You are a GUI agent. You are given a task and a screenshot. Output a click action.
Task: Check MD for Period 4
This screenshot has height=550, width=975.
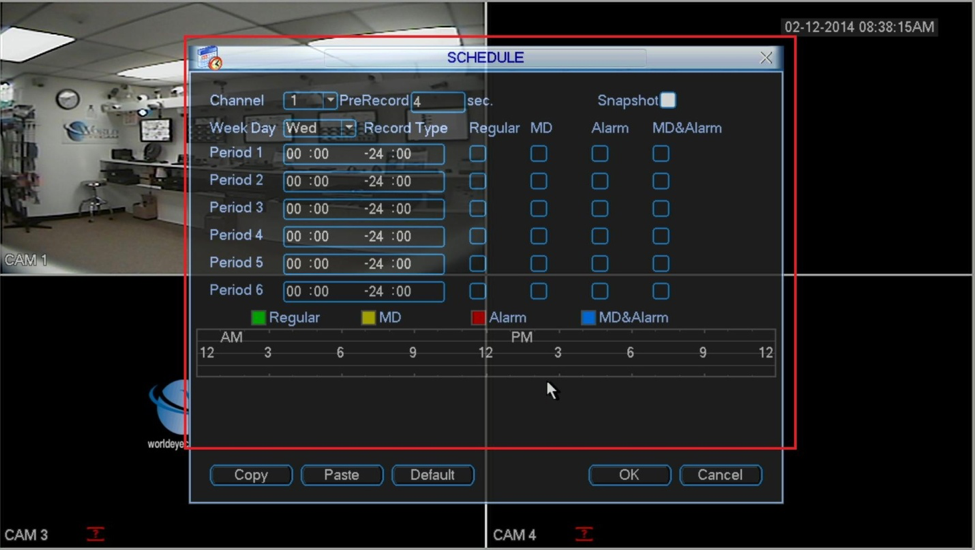click(538, 236)
